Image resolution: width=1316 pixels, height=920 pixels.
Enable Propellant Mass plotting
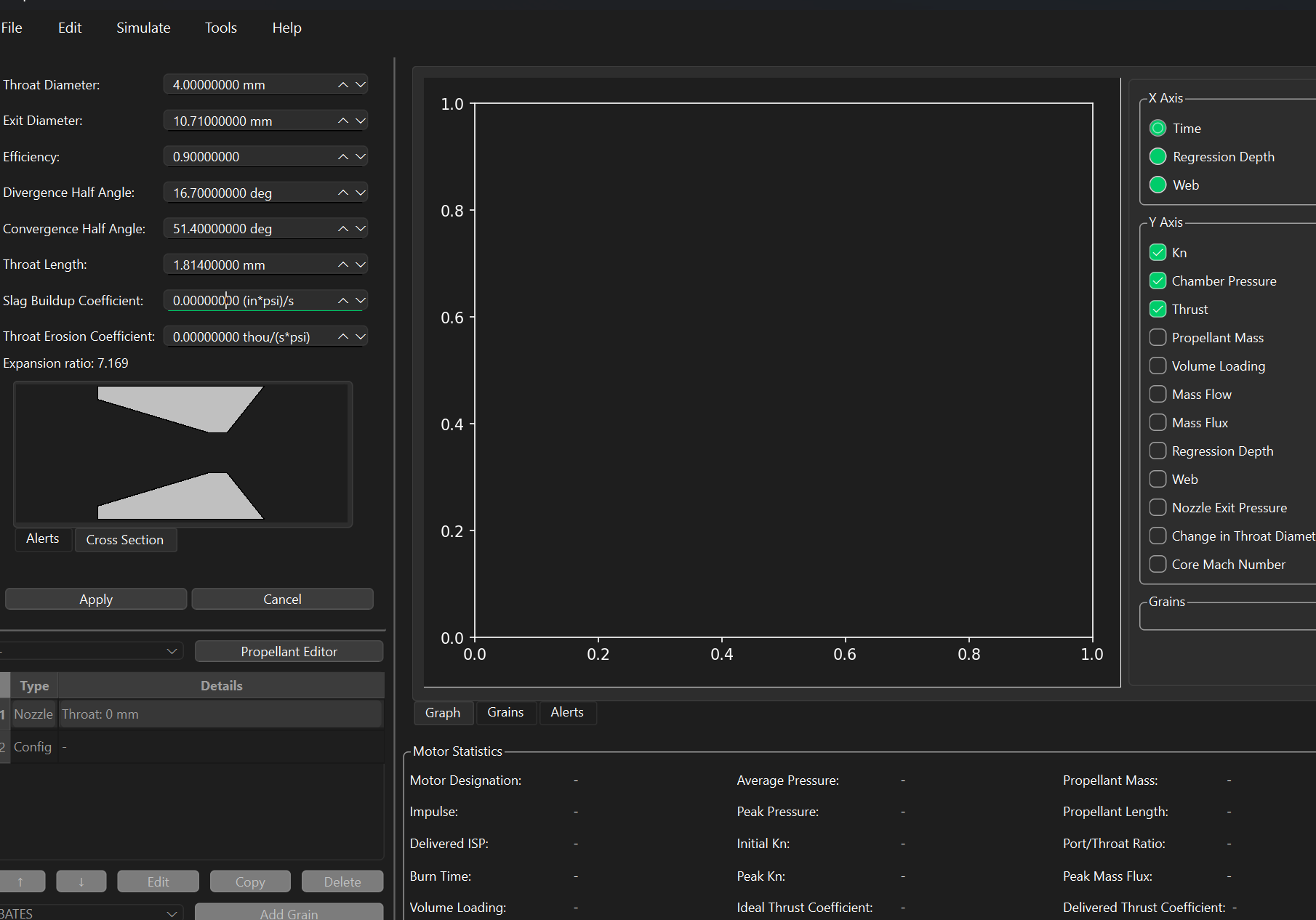point(1157,338)
